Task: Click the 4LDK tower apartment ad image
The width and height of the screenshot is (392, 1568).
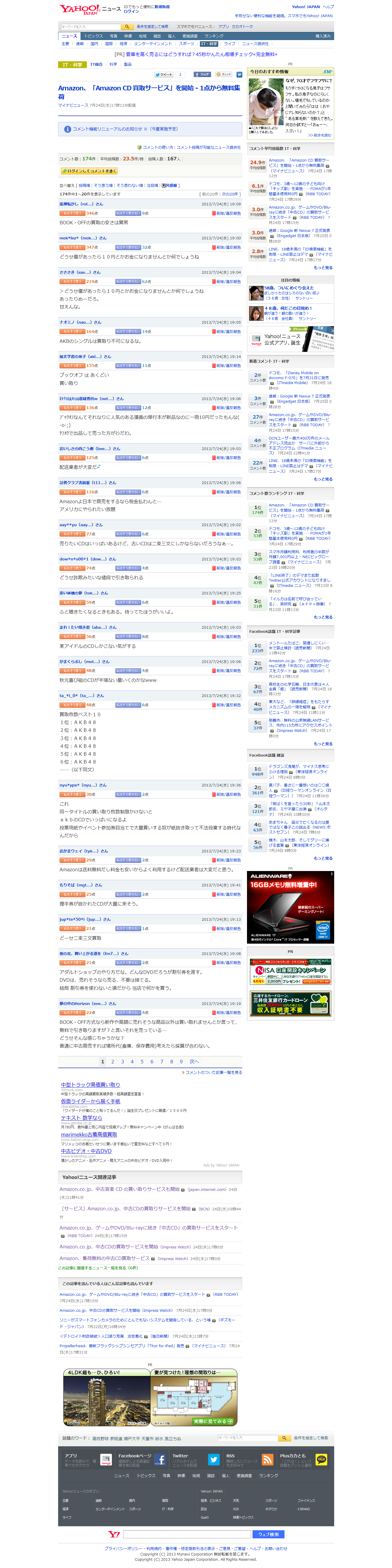Action: (x=107, y=1398)
